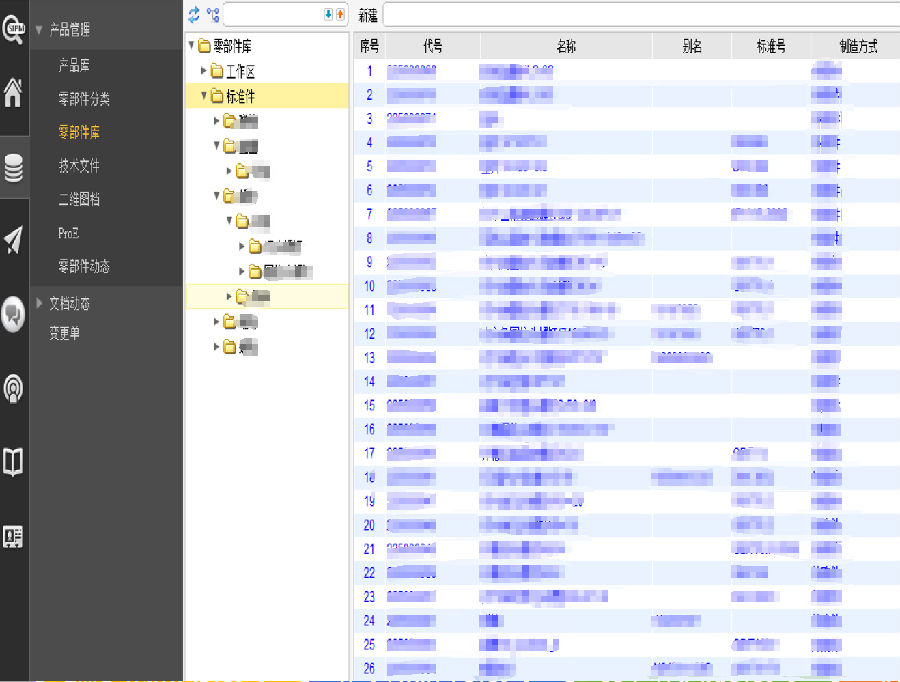Image resolution: width=900 pixels, height=682 pixels.
Task: Open the home icon in sidebar
Action: click(x=14, y=93)
